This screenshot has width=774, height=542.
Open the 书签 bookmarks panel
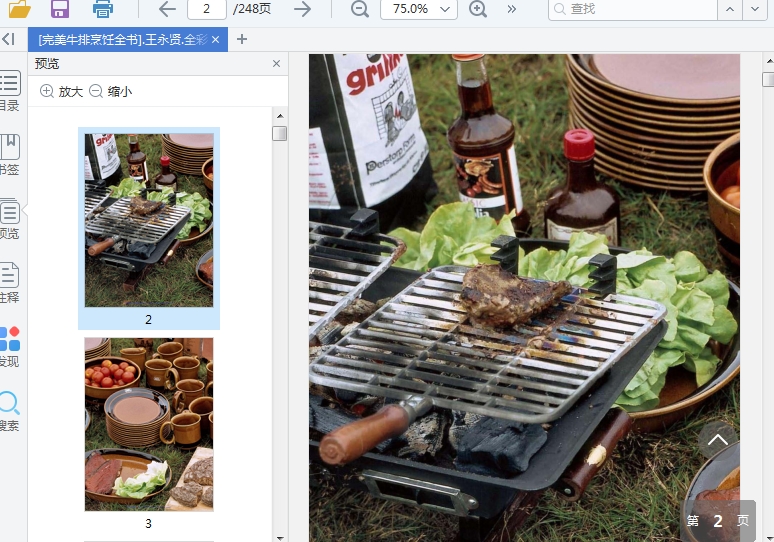tap(9, 155)
